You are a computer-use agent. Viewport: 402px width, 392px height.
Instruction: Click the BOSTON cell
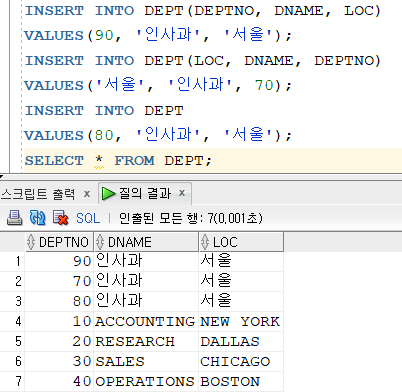[241, 381]
